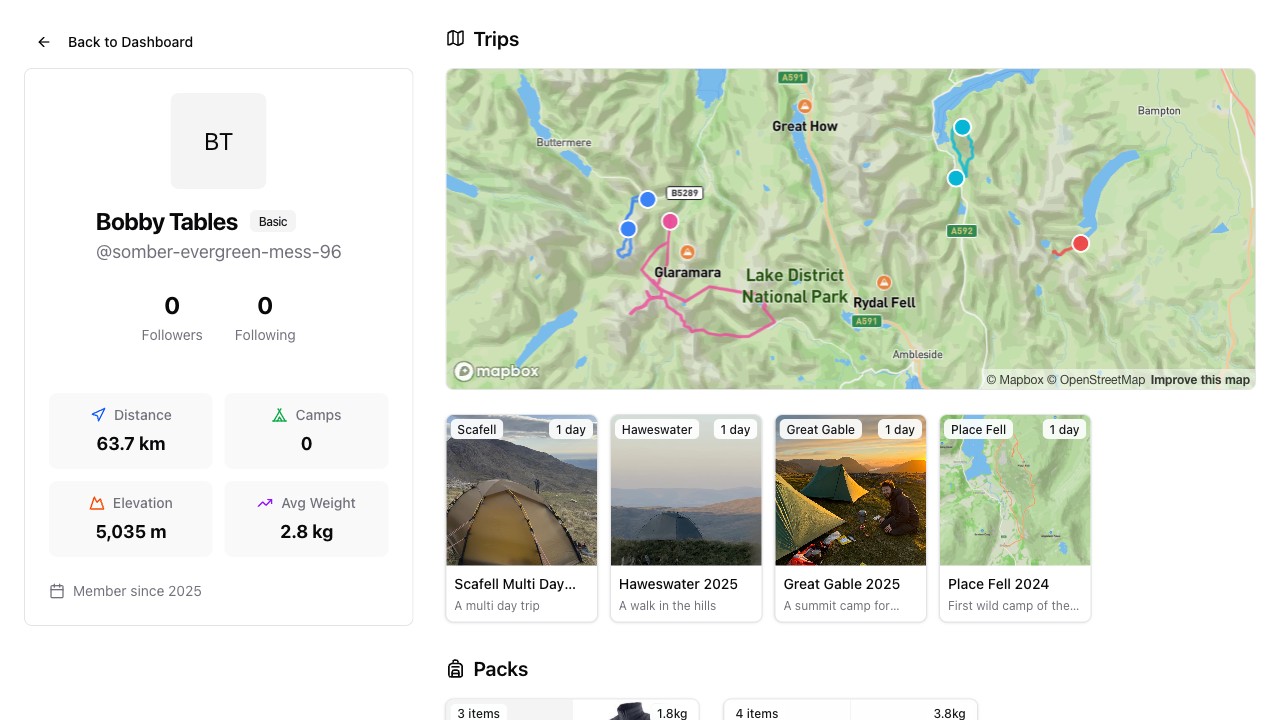Image resolution: width=1280 pixels, height=720 pixels.
Task: Click the Glaramara peak icon on map
Action: 687,252
